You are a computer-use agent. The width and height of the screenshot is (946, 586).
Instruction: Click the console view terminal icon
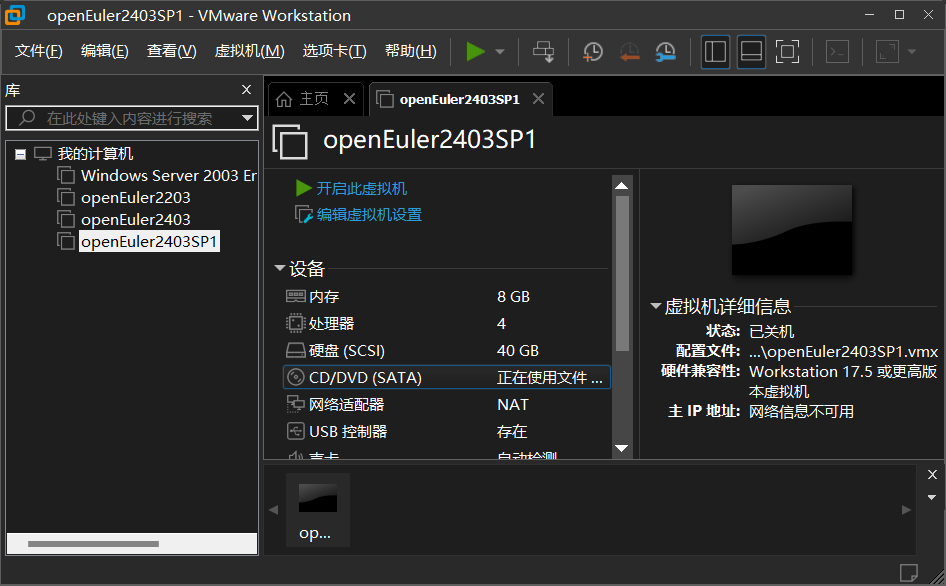(x=837, y=52)
